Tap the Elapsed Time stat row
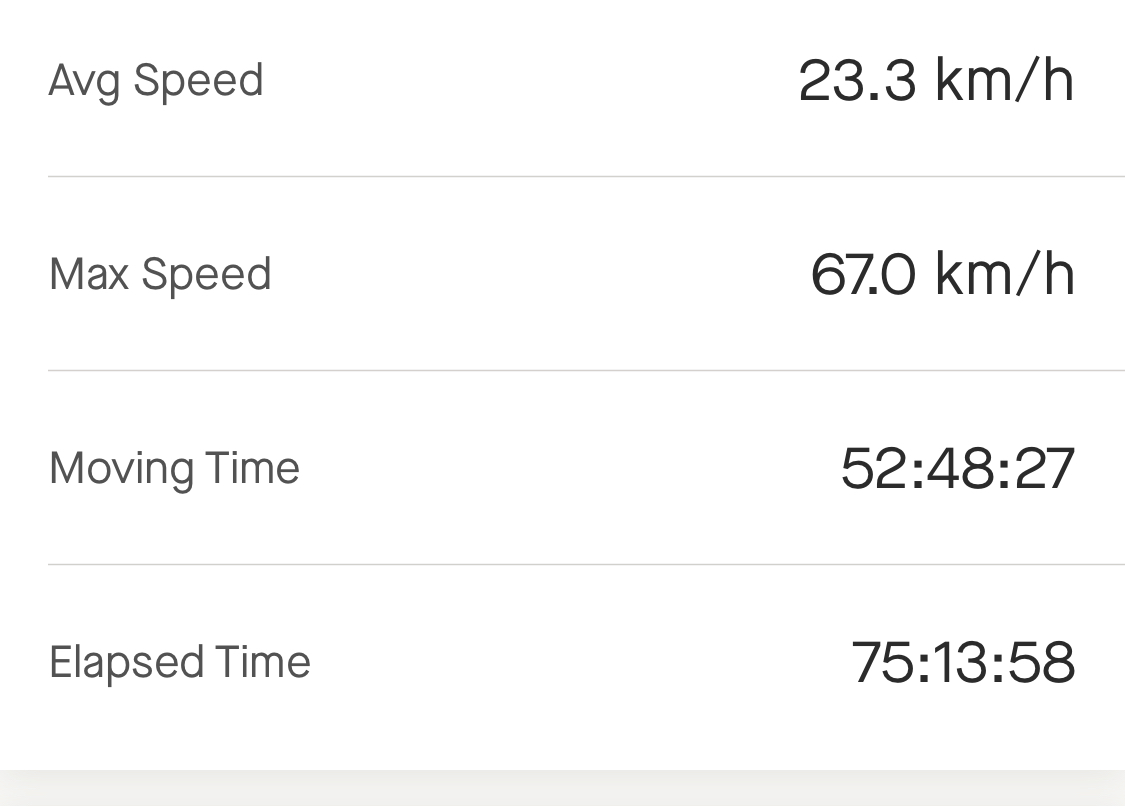Viewport: 1125px width, 810px height. tap(562, 667)
